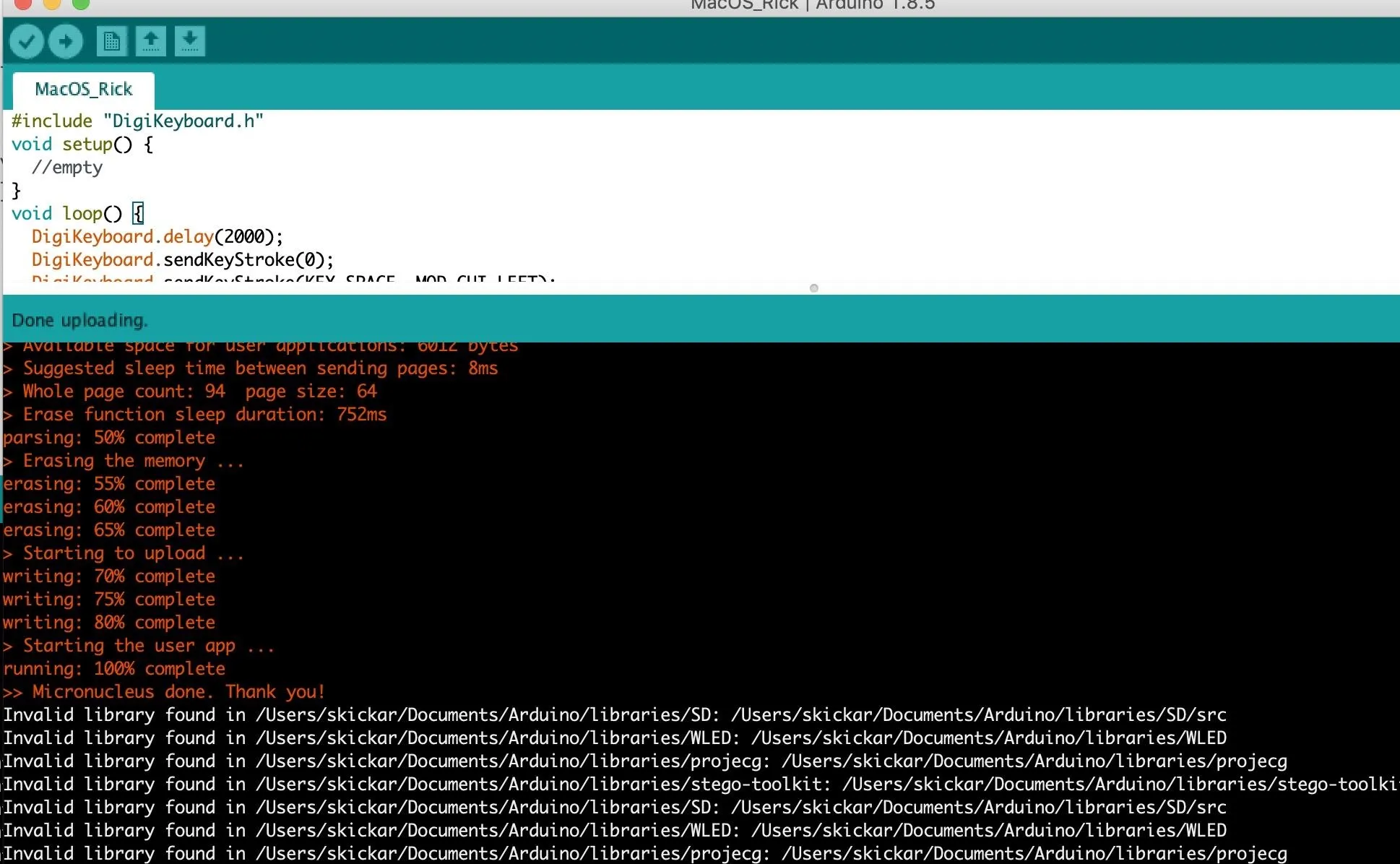Click the '//empty' comment line
Image resolution: width=1400 pixels, height=864 pixels.
point(67,167)
